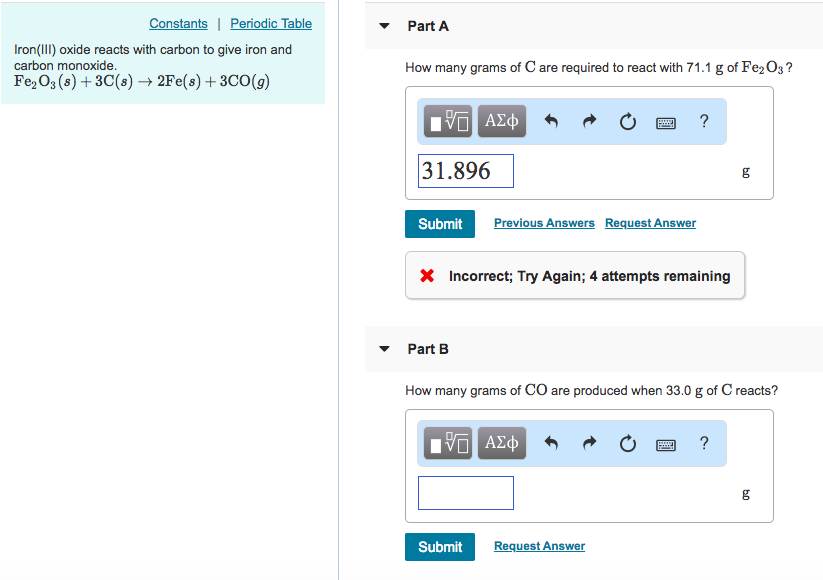Click the help question mark in Part A toolbar
Image resolution: width=823 pixels, height=580 pixels.
tap(704, 121)
